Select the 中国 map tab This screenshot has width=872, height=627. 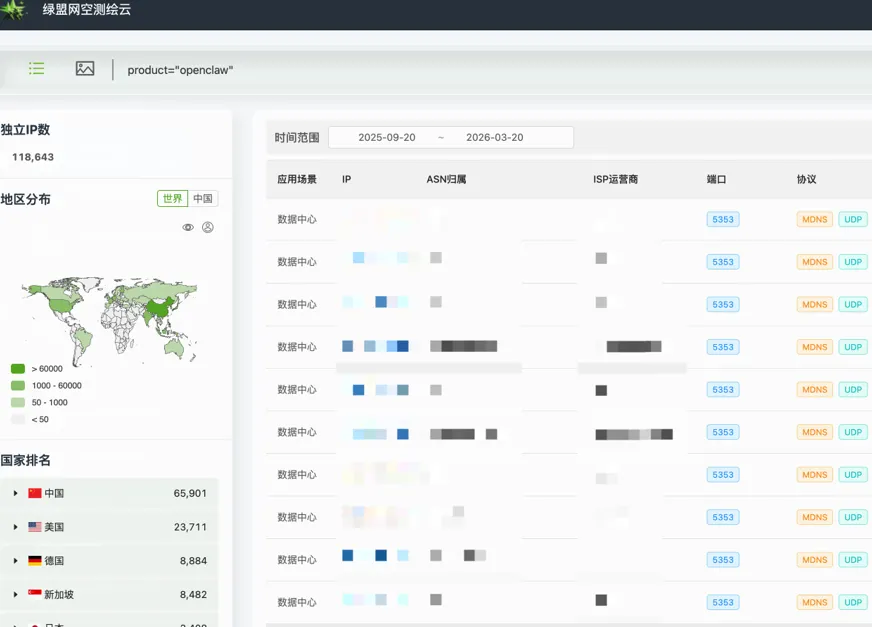[x=203, y=199]
